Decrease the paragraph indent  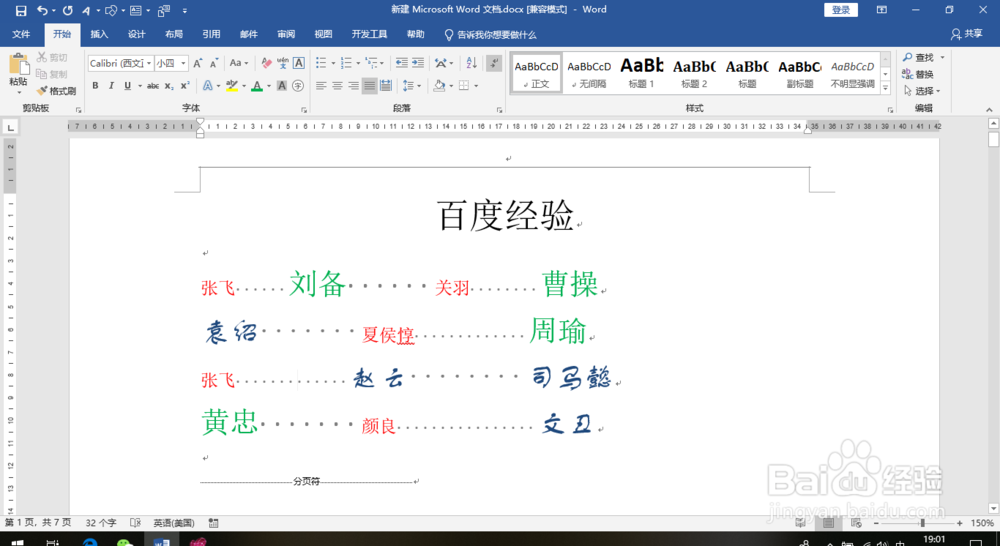(x=401, y=63)
